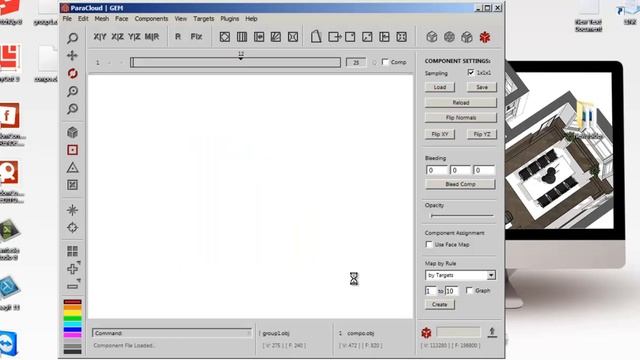This screenshot has width=640, height=360.
Task: Select the magnifier zoom tool at top of sidebar
Action: pos(73,38)
